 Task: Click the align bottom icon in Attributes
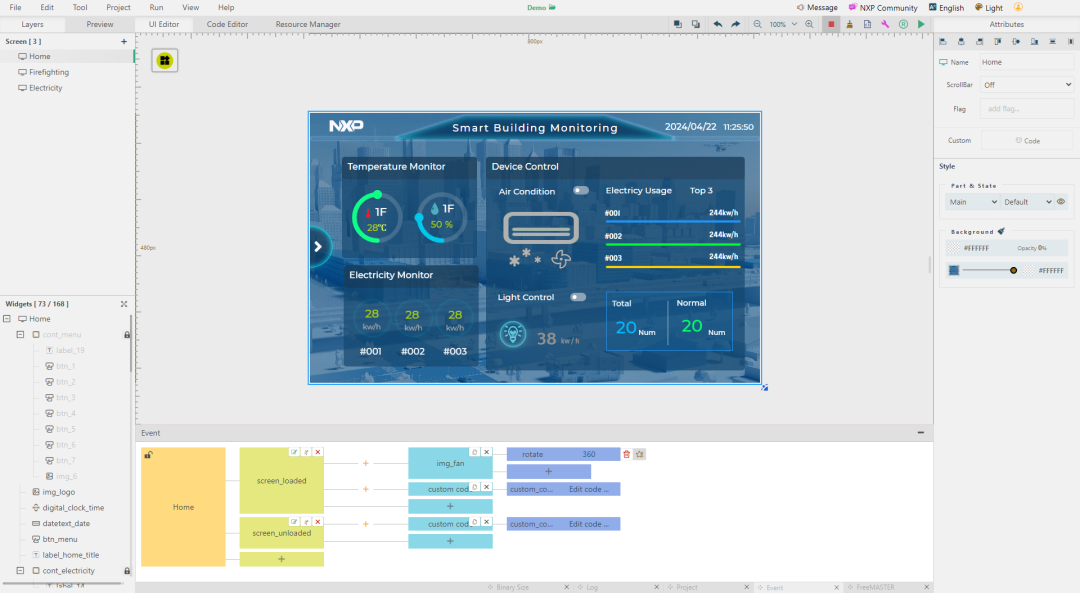coord(1034,42)
